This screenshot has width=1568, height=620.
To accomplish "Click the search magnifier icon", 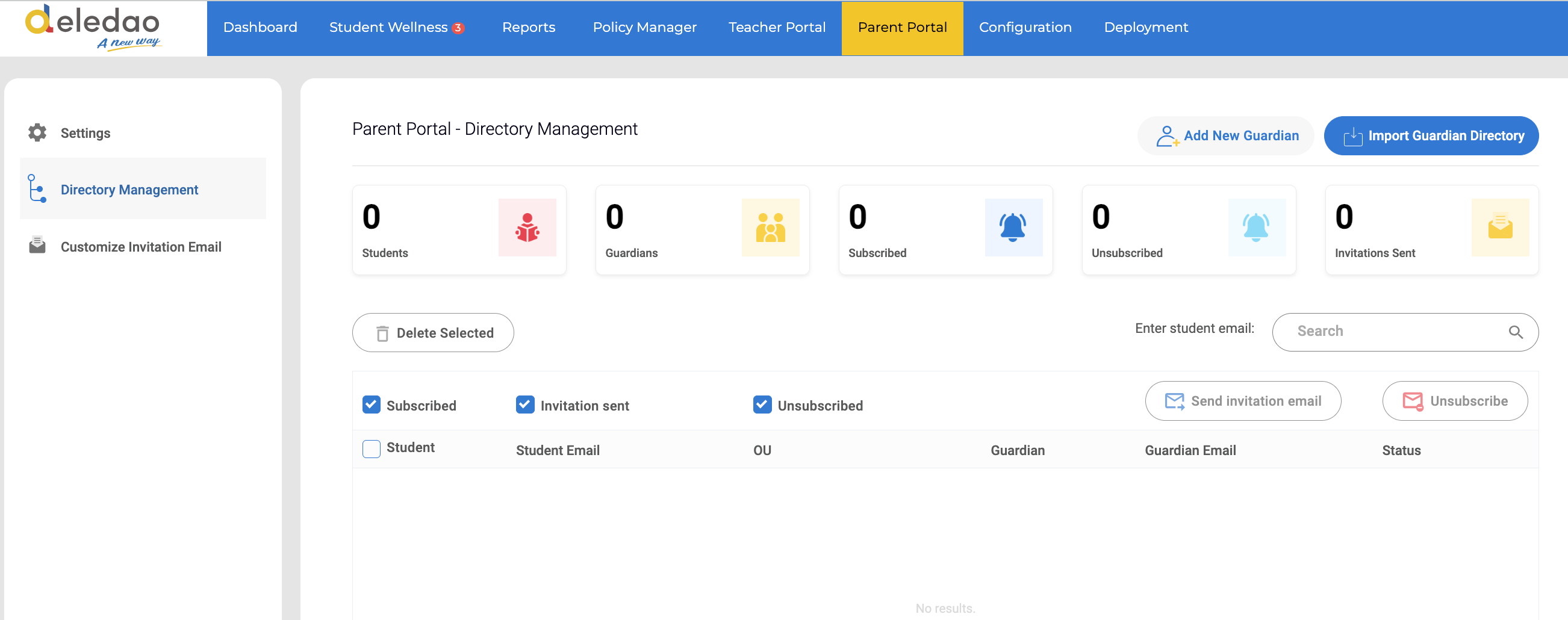I will [1516, 332].
